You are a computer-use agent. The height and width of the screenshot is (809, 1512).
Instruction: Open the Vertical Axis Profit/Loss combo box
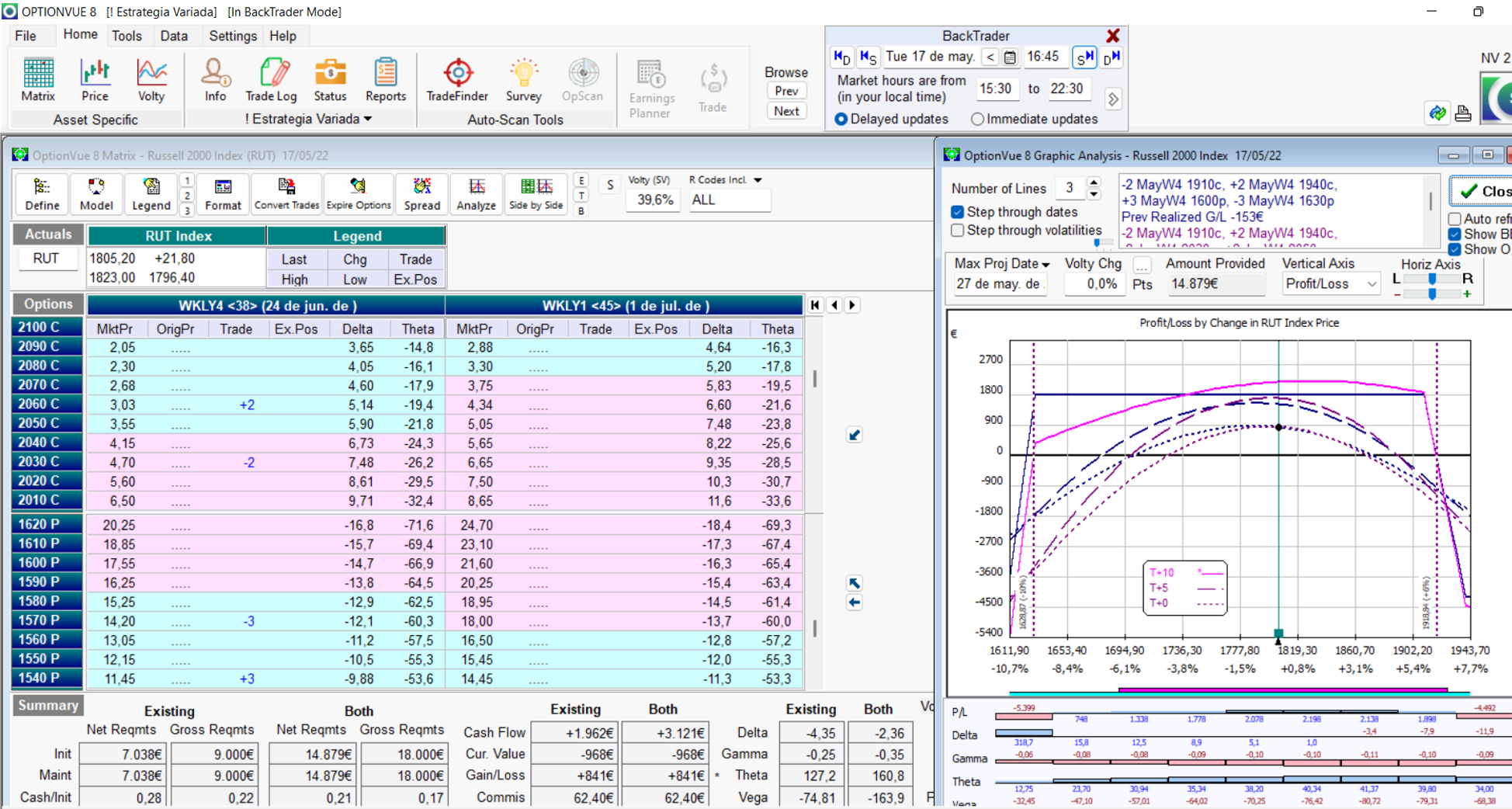click(1331, 284)
